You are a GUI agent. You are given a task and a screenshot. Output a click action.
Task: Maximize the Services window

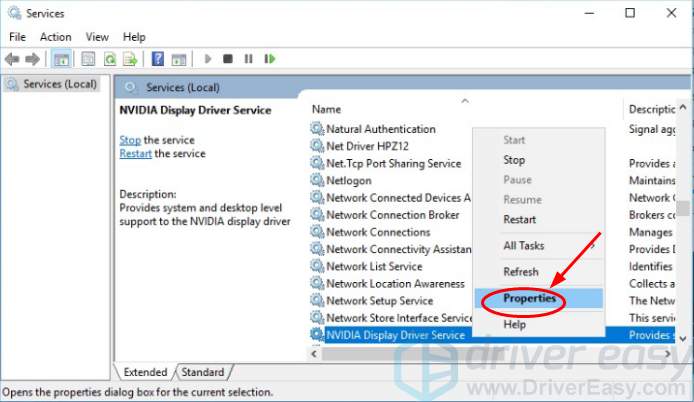click(x=630, y=13)
